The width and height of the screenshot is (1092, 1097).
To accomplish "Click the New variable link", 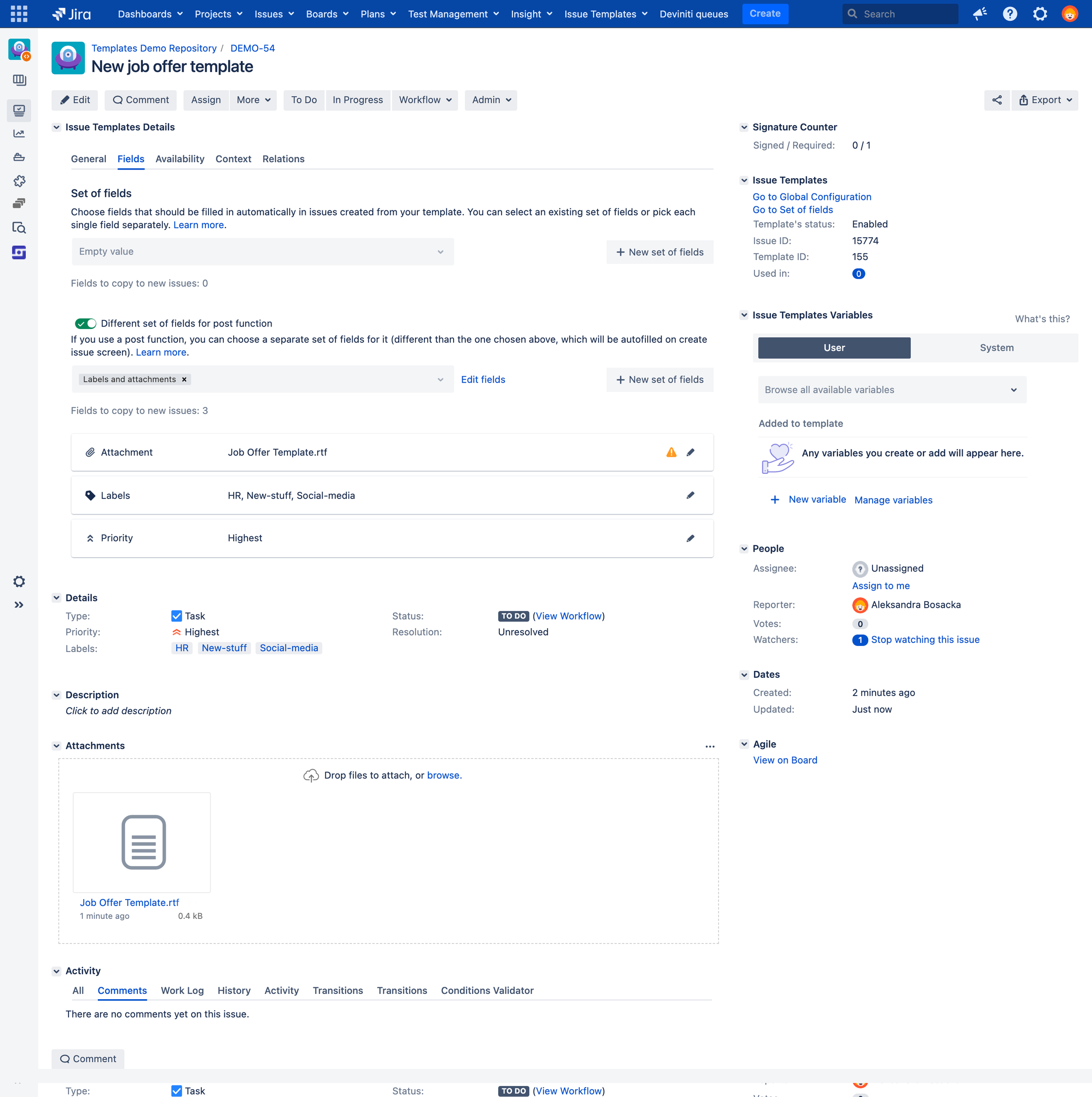I will click(817, 500).
